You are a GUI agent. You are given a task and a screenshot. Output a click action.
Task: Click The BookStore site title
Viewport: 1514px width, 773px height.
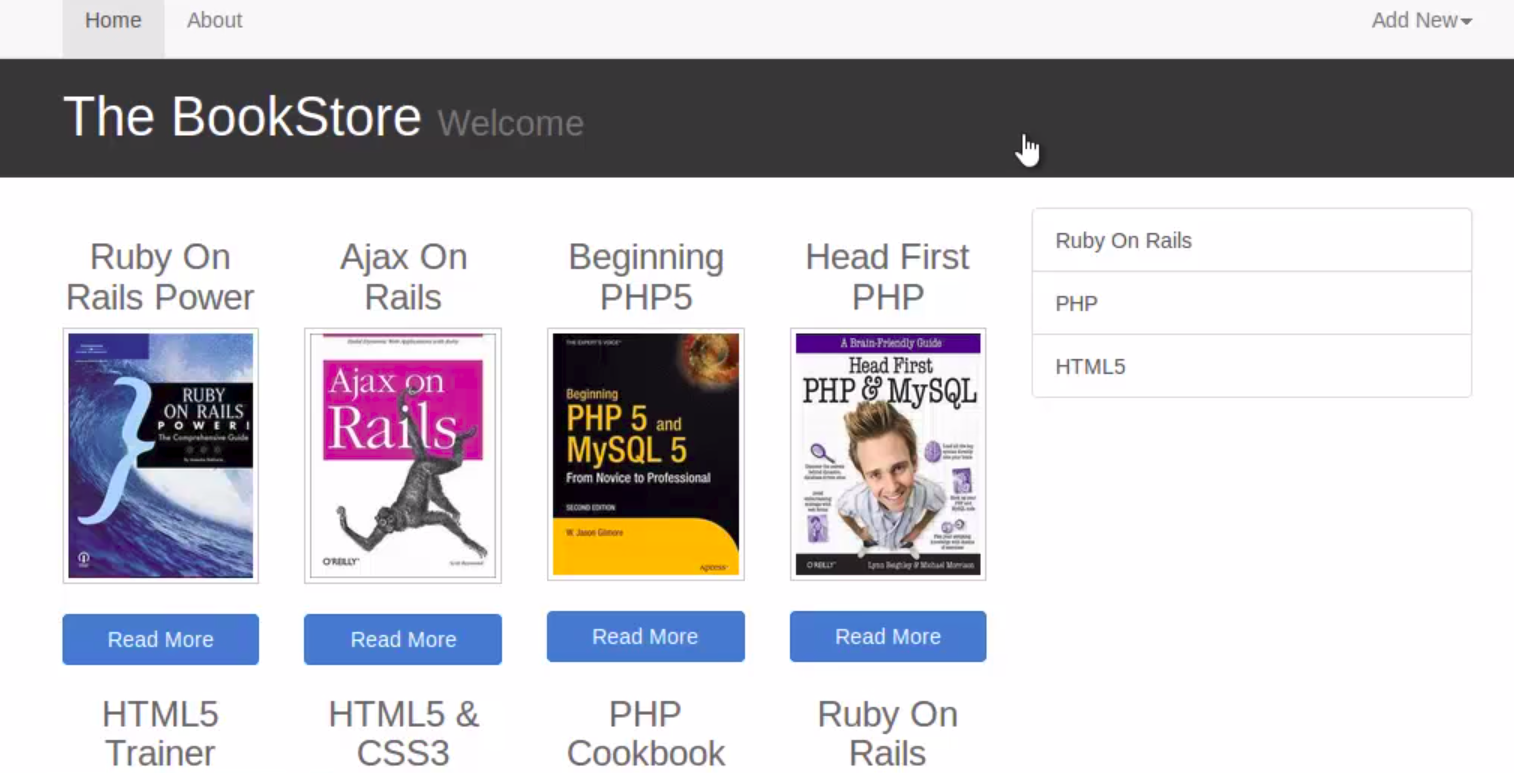click(242, 117)
